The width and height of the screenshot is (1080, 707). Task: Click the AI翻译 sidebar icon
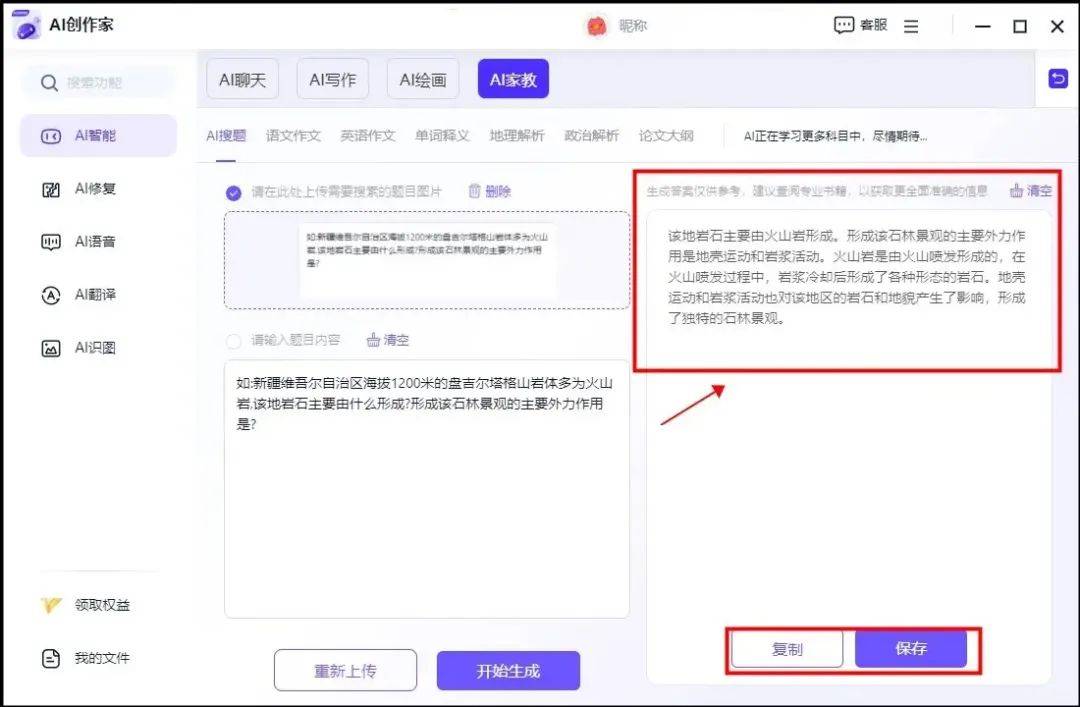point(51,296)
